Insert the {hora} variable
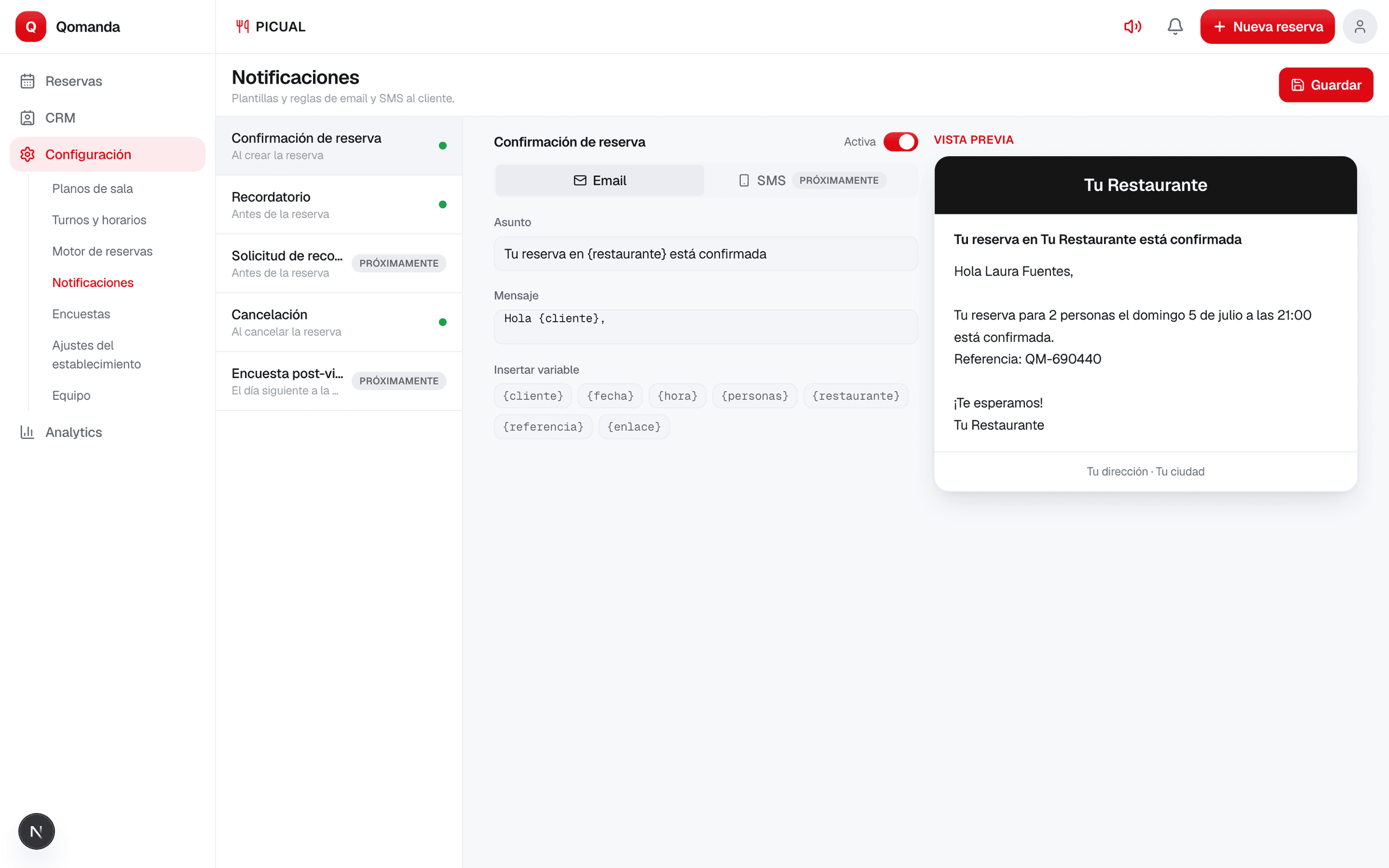This screenshot has width=1389, height=868. 677,395
